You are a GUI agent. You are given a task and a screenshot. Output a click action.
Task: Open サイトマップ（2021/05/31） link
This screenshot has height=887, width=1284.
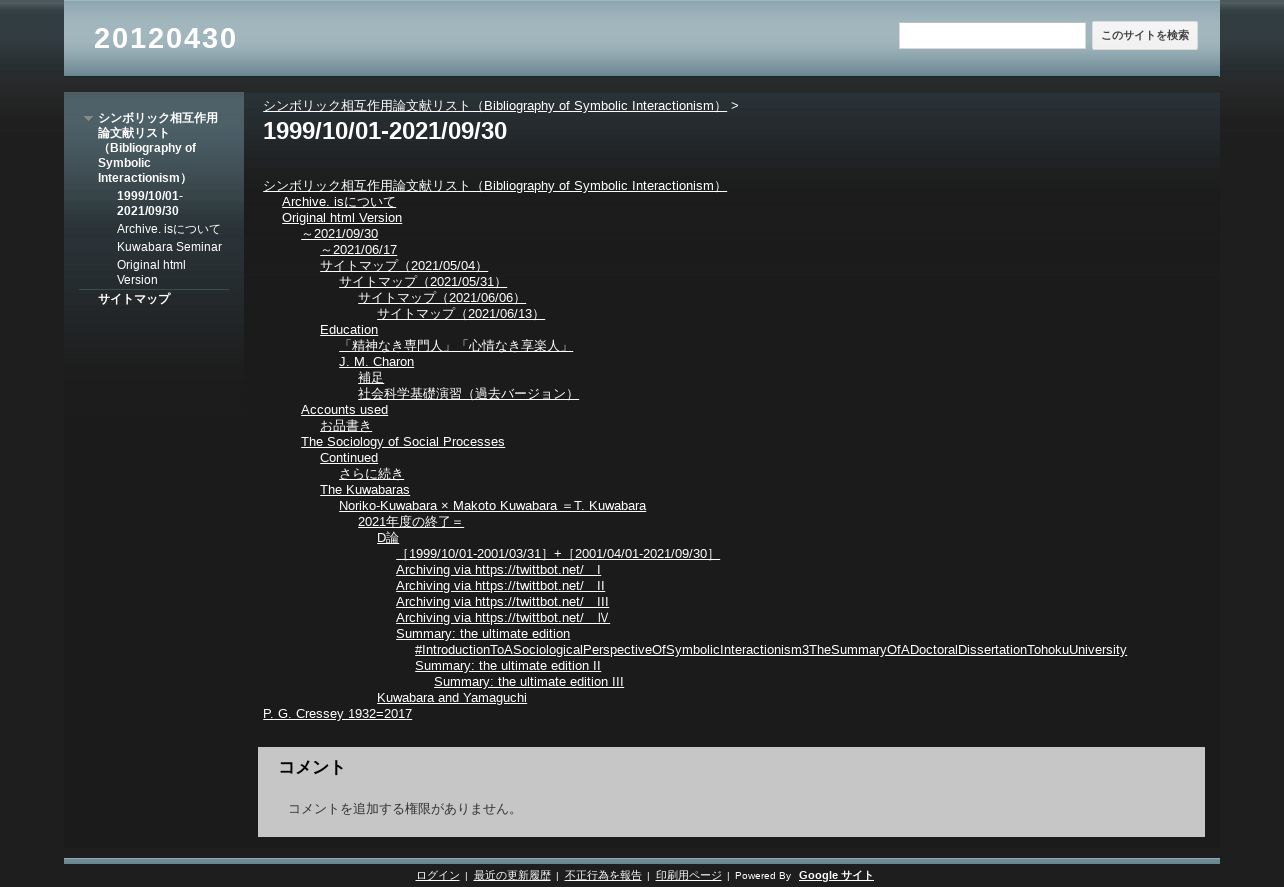[x=423, y=282]
